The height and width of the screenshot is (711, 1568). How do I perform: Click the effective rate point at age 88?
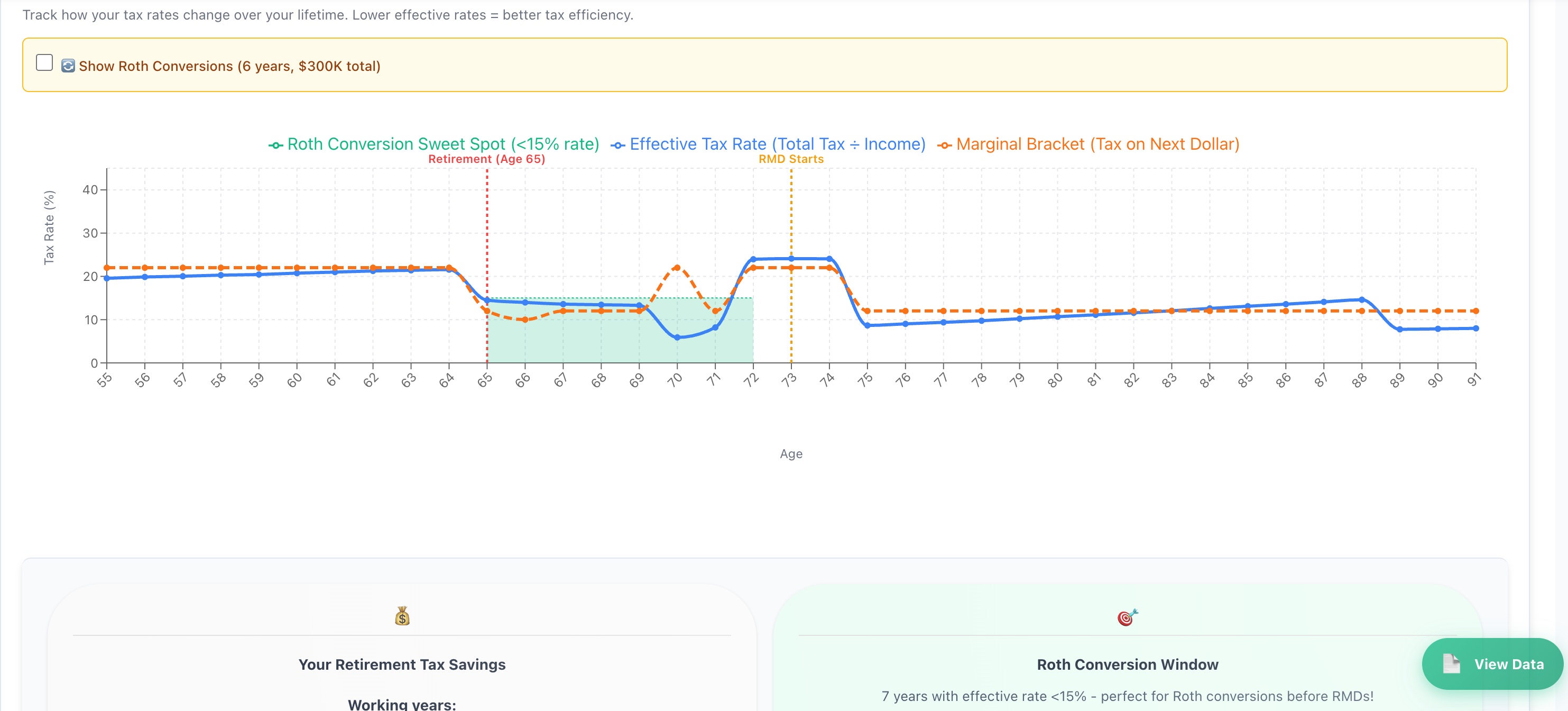(1362, 300)
